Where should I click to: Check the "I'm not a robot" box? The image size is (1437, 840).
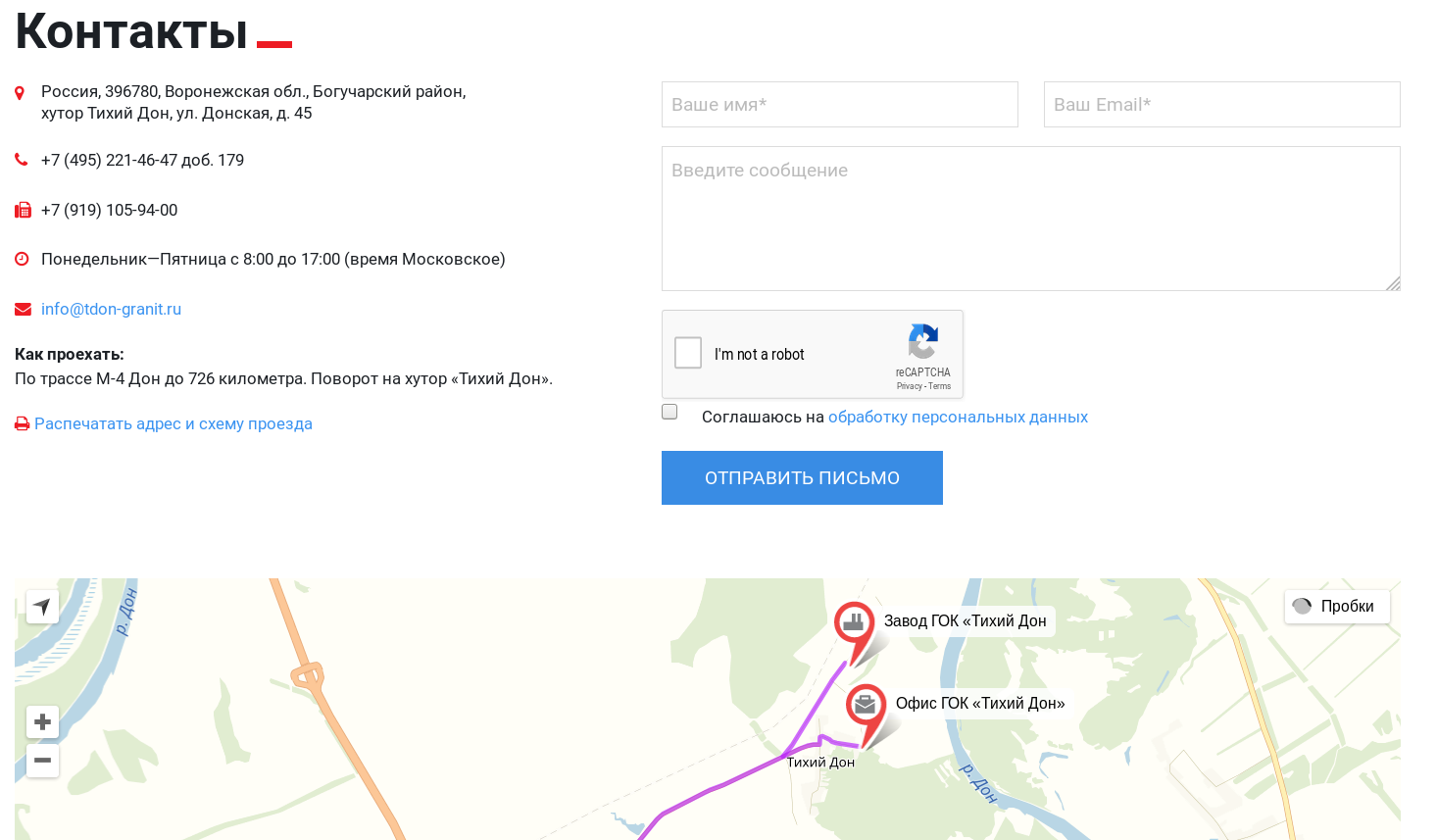point(687,353)
